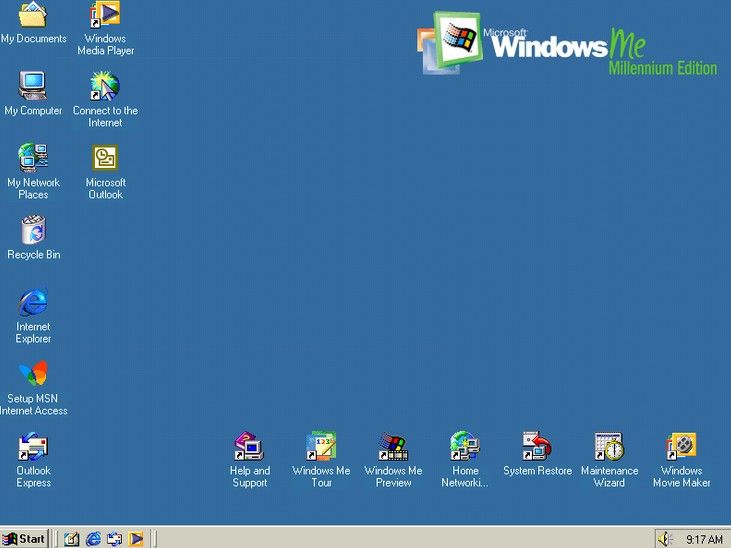
Task: Select the Windows Me Tour shortcut
Action: (x=321, y=447)
